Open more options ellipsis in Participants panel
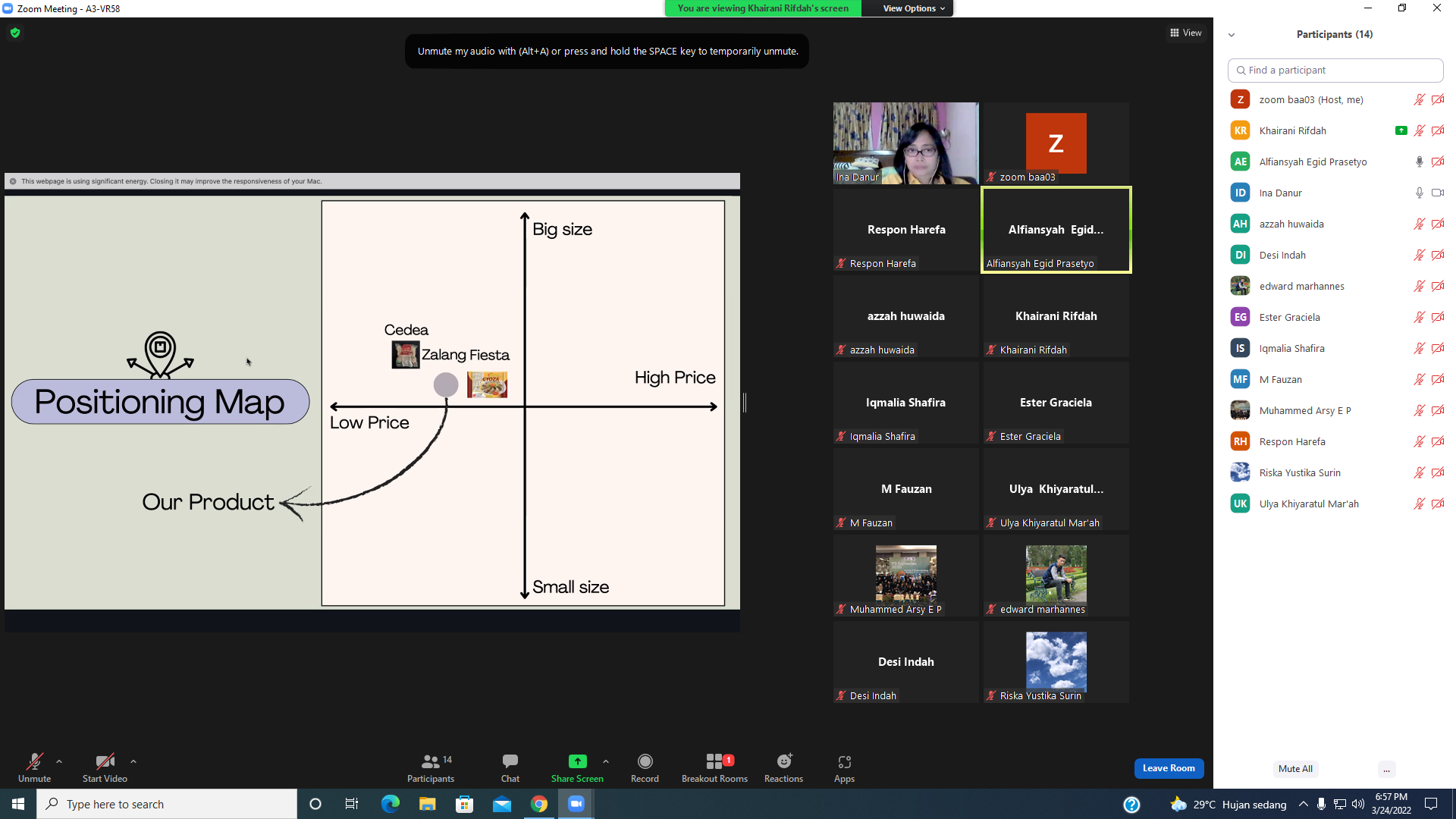 coord(1386,769)
